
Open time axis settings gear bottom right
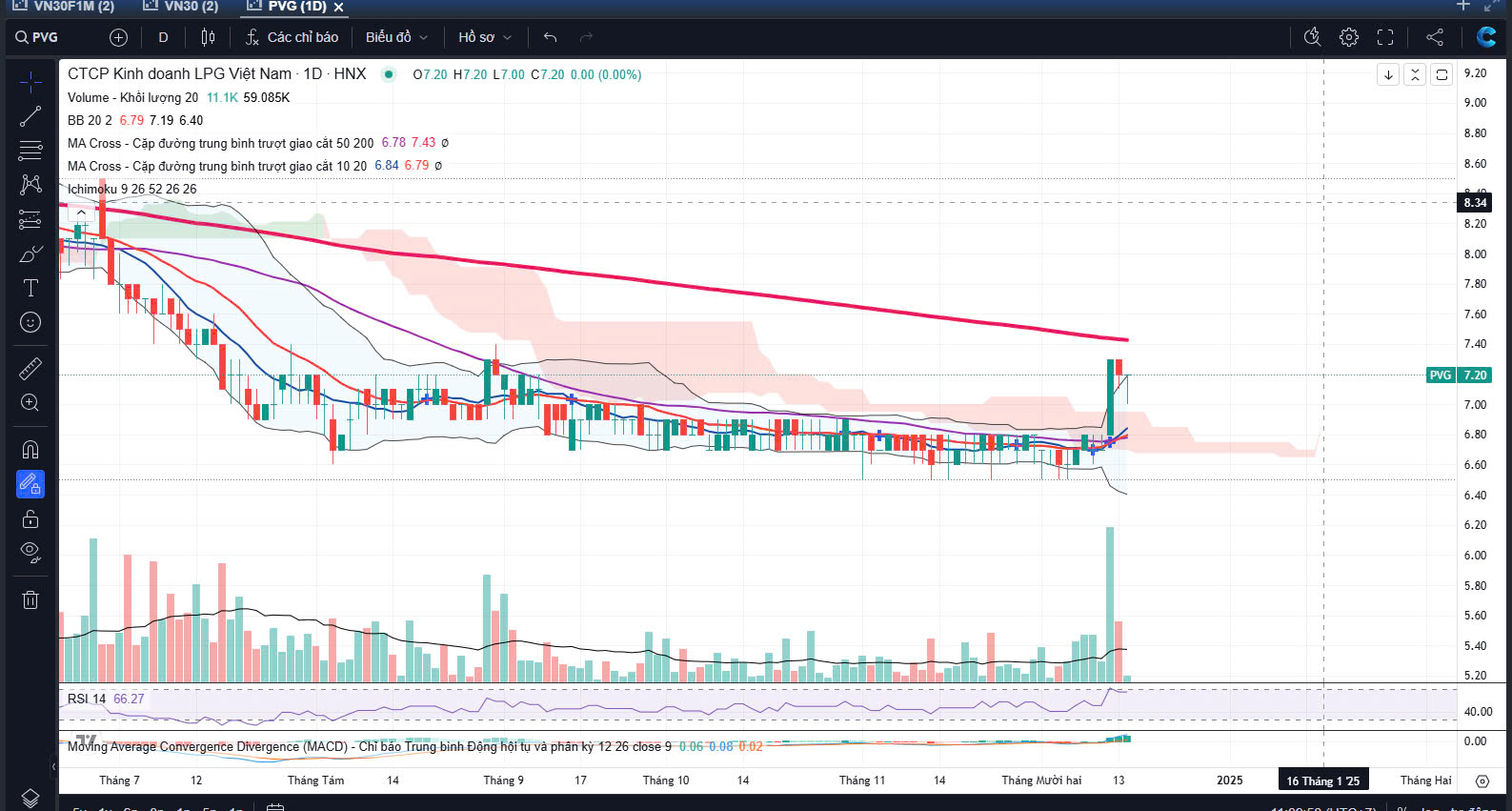click(x=1482, y=781)
